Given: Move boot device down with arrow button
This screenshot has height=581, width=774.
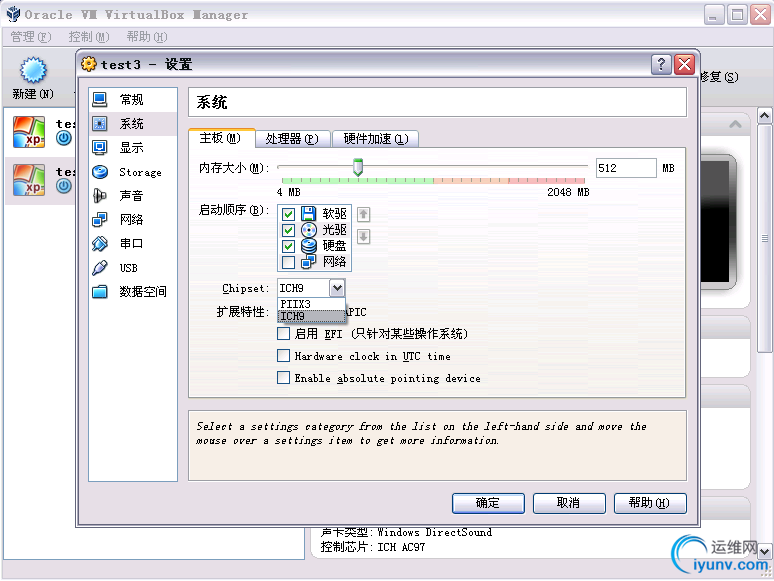Looking at the screenshot, I should (364, 236).
